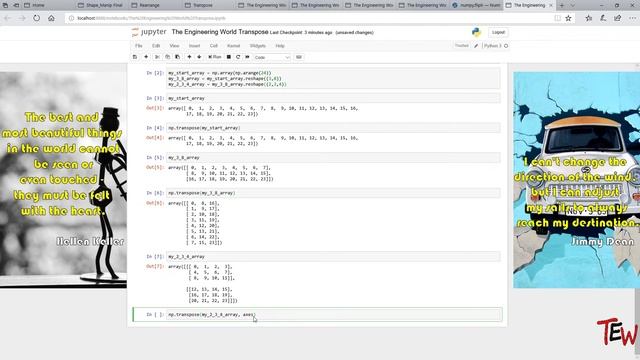Click the browser forward arrow
This screenshot has width=640, height=360.
point(22,18)
